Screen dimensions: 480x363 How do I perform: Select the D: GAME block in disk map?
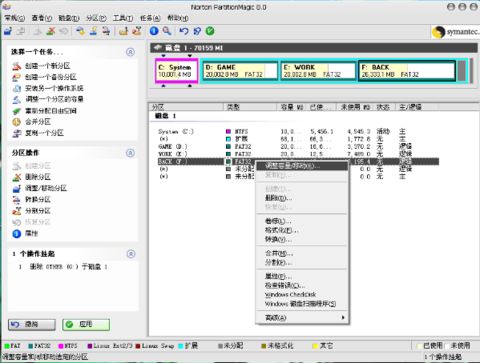[240, 71]
